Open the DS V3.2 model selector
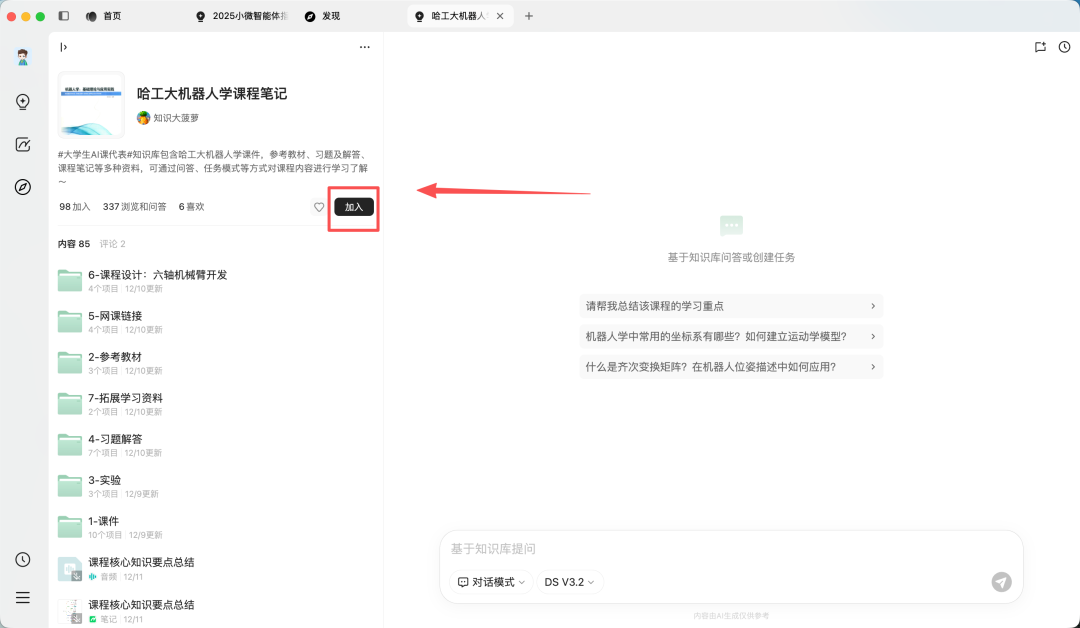The height and width of the screenshot is (628, 1080). (568, 581)
